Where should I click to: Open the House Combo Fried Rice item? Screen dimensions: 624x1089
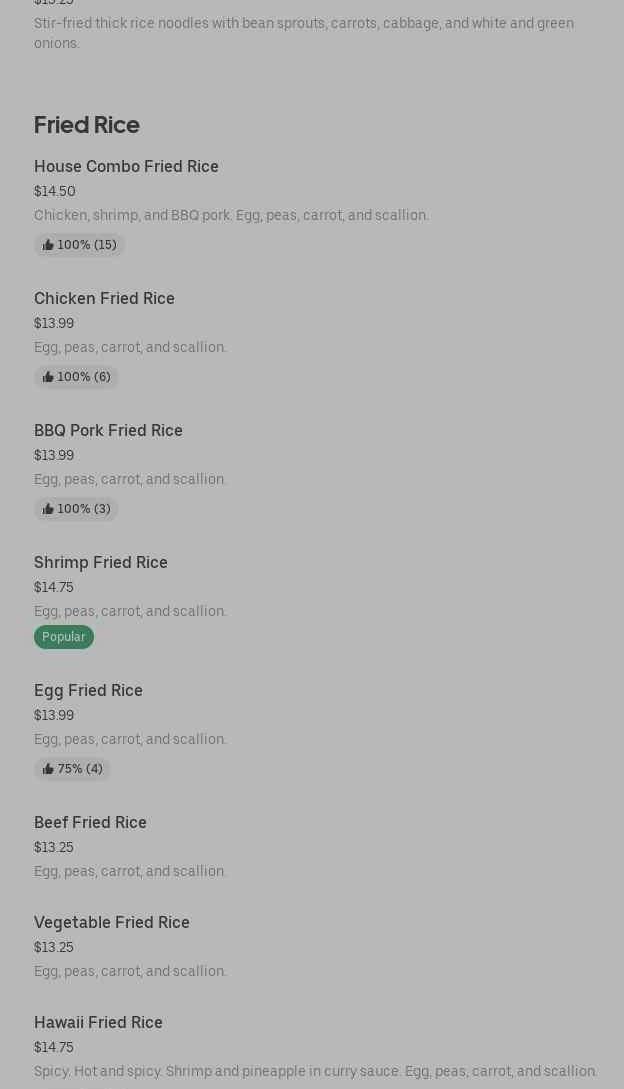(126, 166)
